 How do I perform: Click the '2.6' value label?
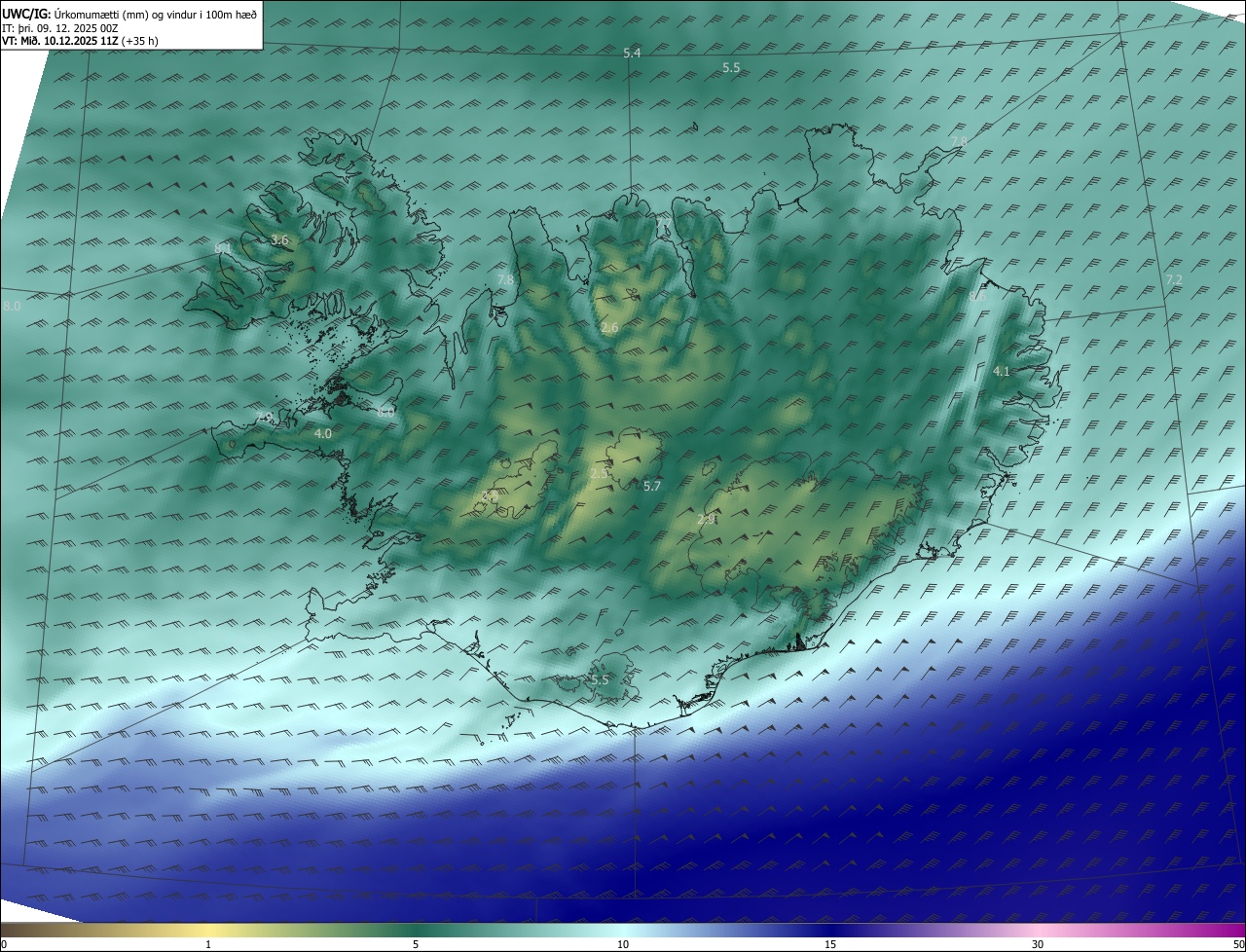tap(609, 328)
